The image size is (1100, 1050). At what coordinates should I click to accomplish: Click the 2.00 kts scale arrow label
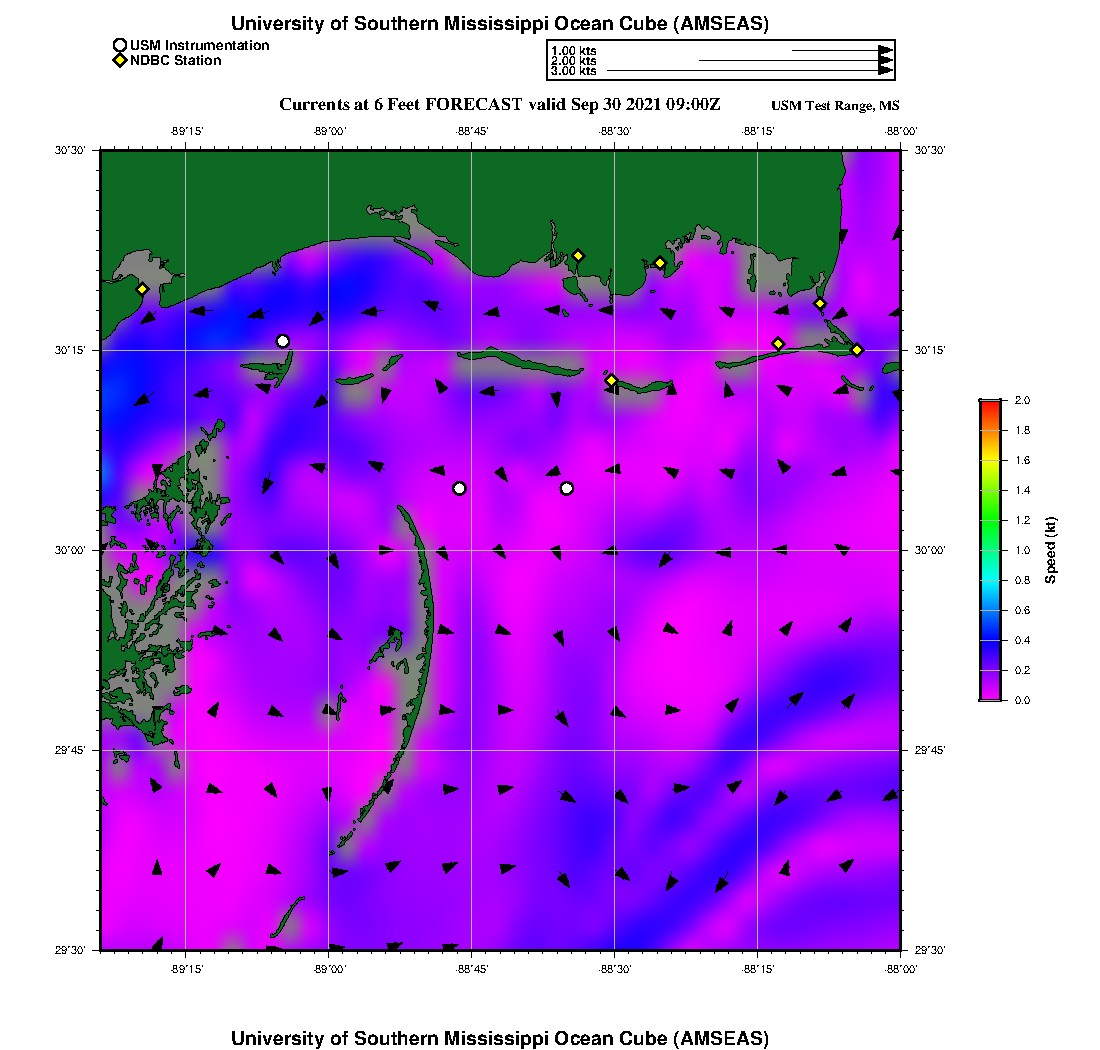pos(573,61)
